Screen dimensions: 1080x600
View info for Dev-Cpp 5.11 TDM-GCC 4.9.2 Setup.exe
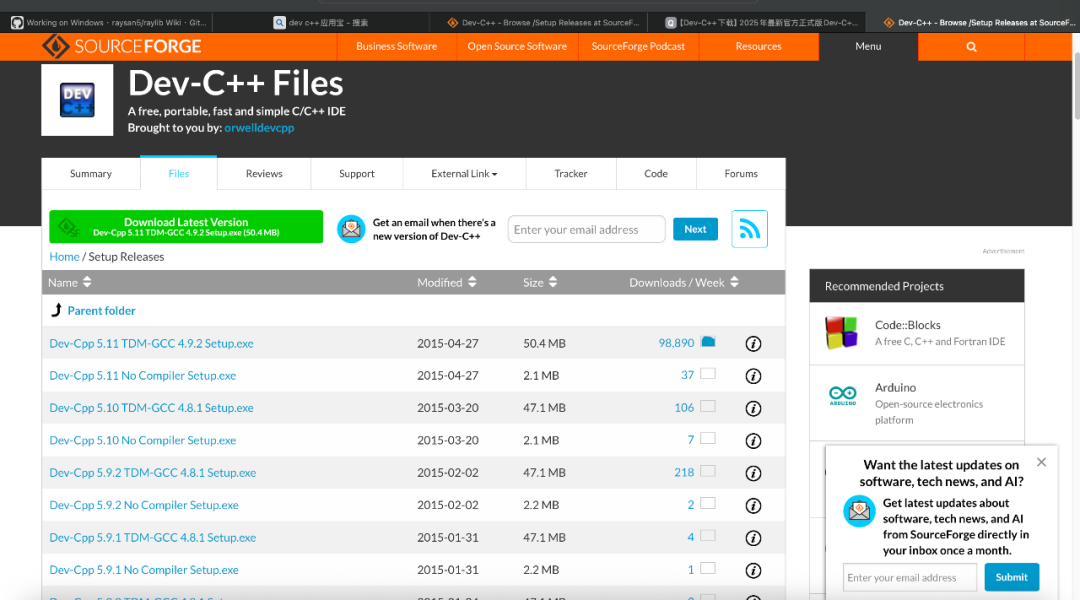click(x=754, y=344)
